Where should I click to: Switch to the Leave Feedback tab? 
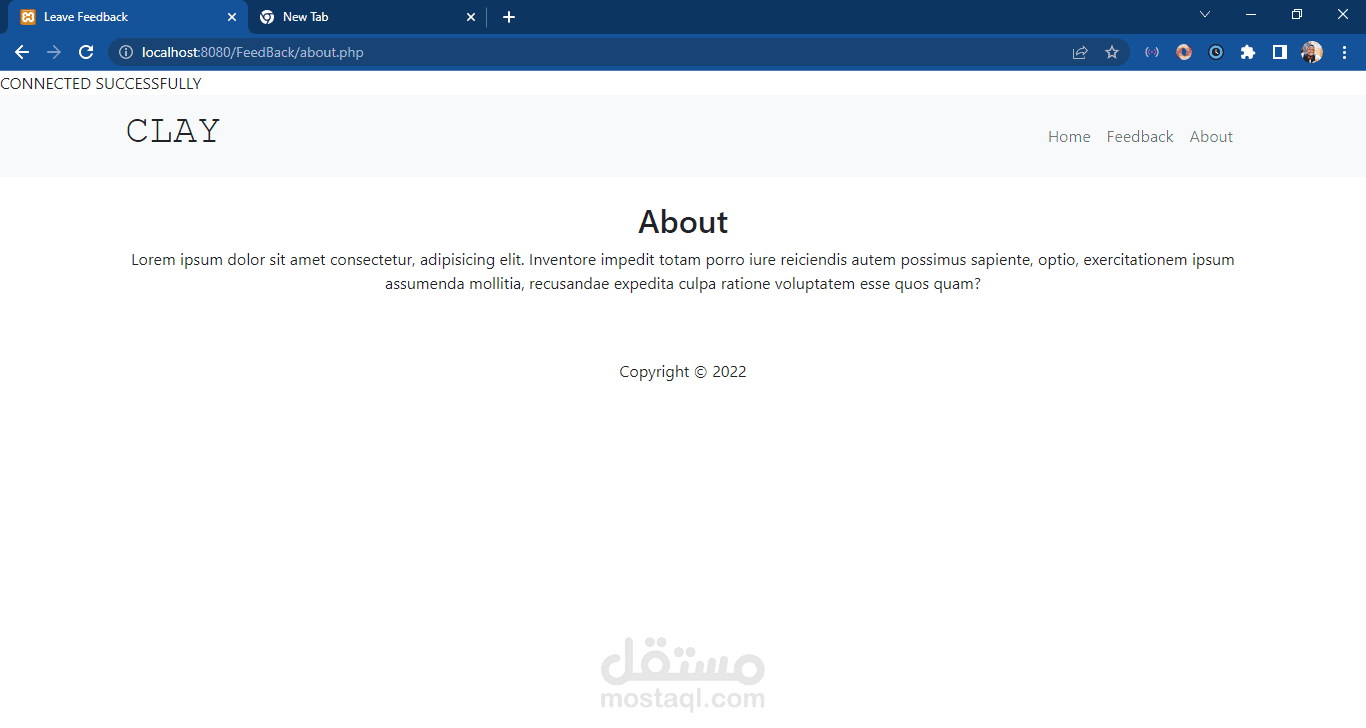click(128, 17)
